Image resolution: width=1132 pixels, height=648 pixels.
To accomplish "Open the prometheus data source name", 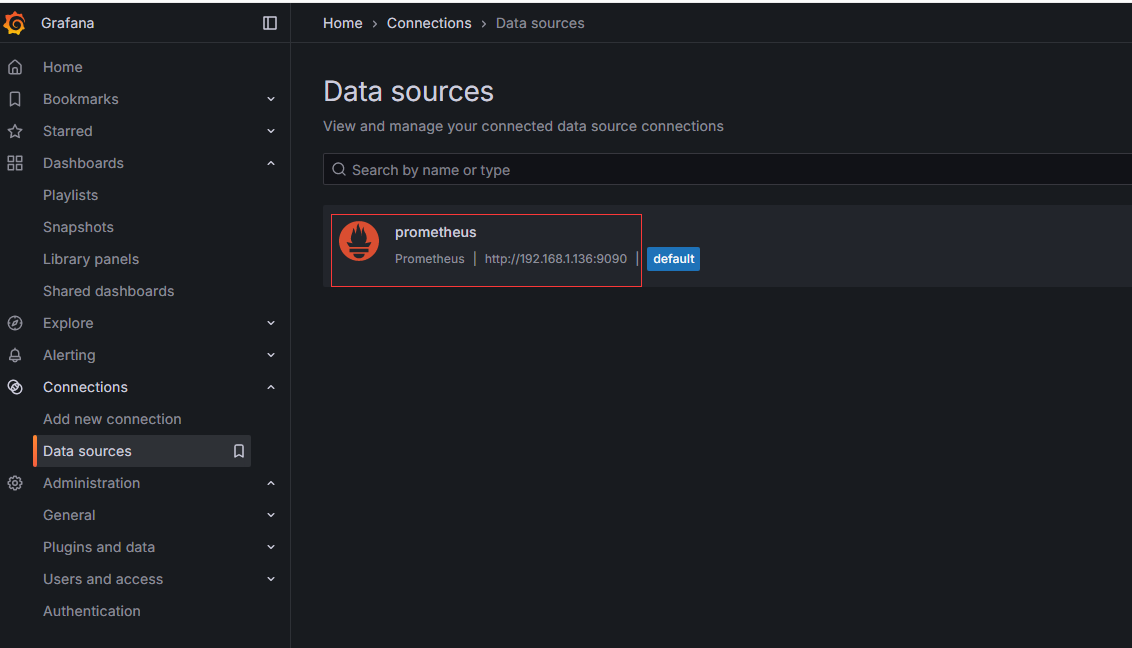I will (436, 232).
